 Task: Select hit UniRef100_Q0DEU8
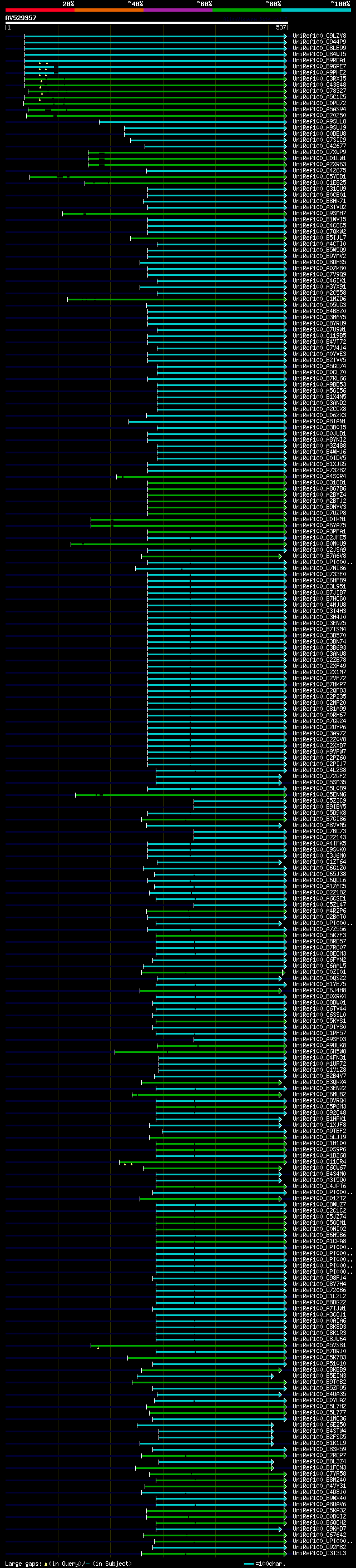pyautogui.click(x=319, y=134)
